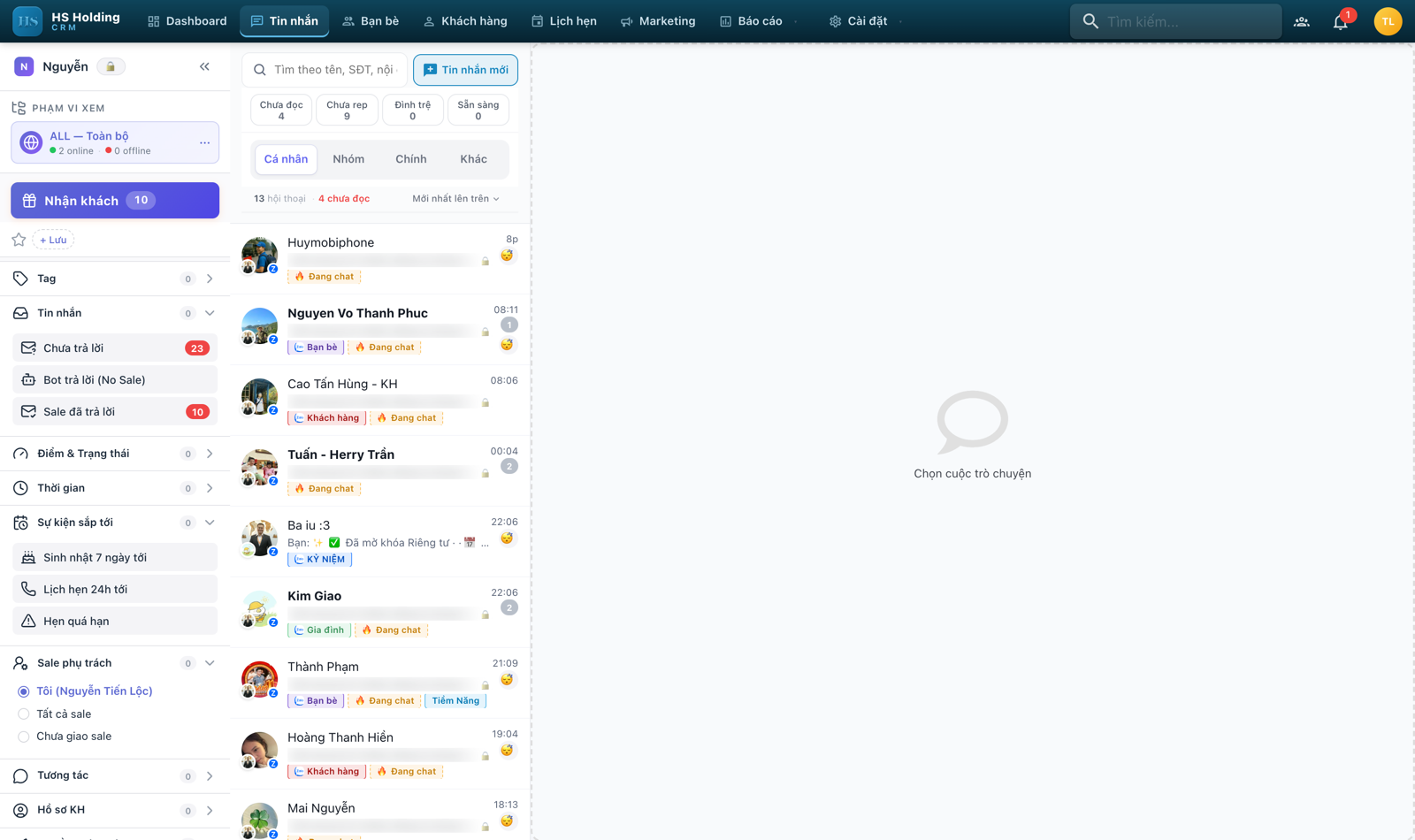Switch to the Nhóm tab

coord(348,159)
